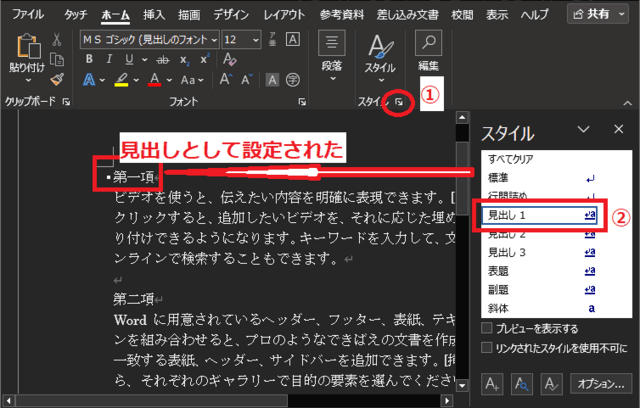Viewport: 640px width, 408px height.
Task: Open the Styles dialog launcher arrow
Action: click(x=399, y=102)
